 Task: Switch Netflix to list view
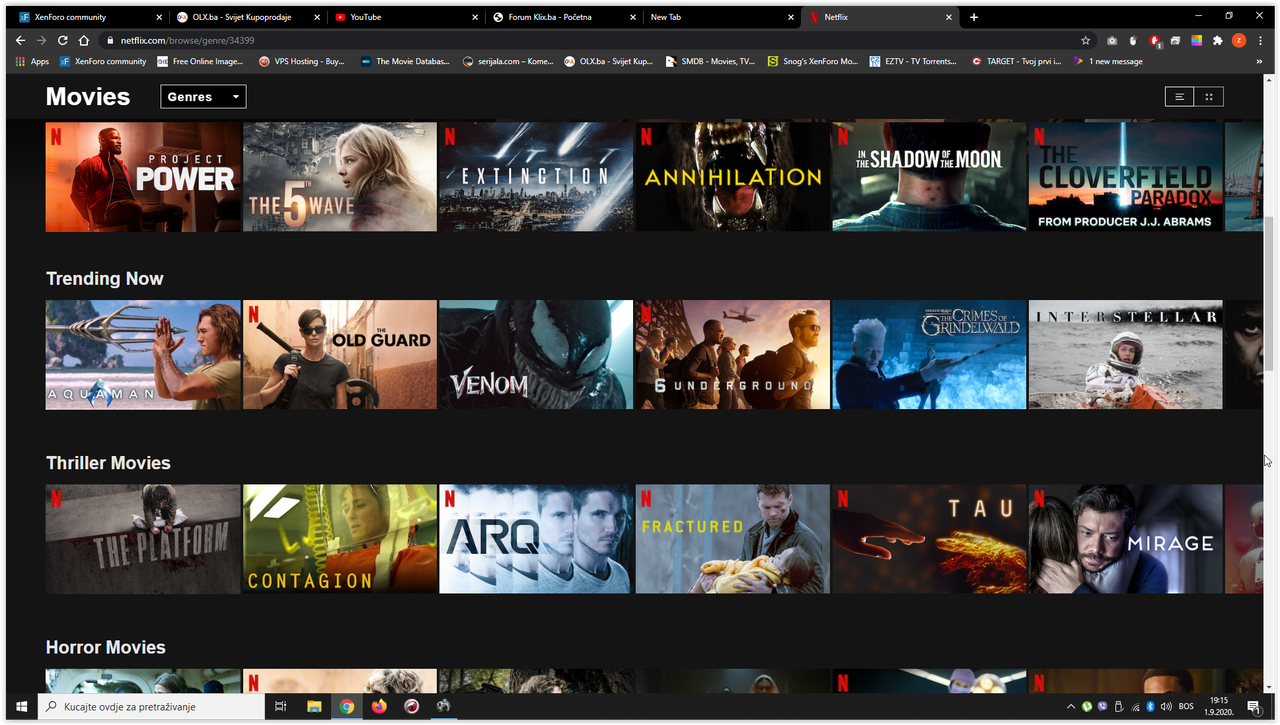click(x=1180, y=97)
